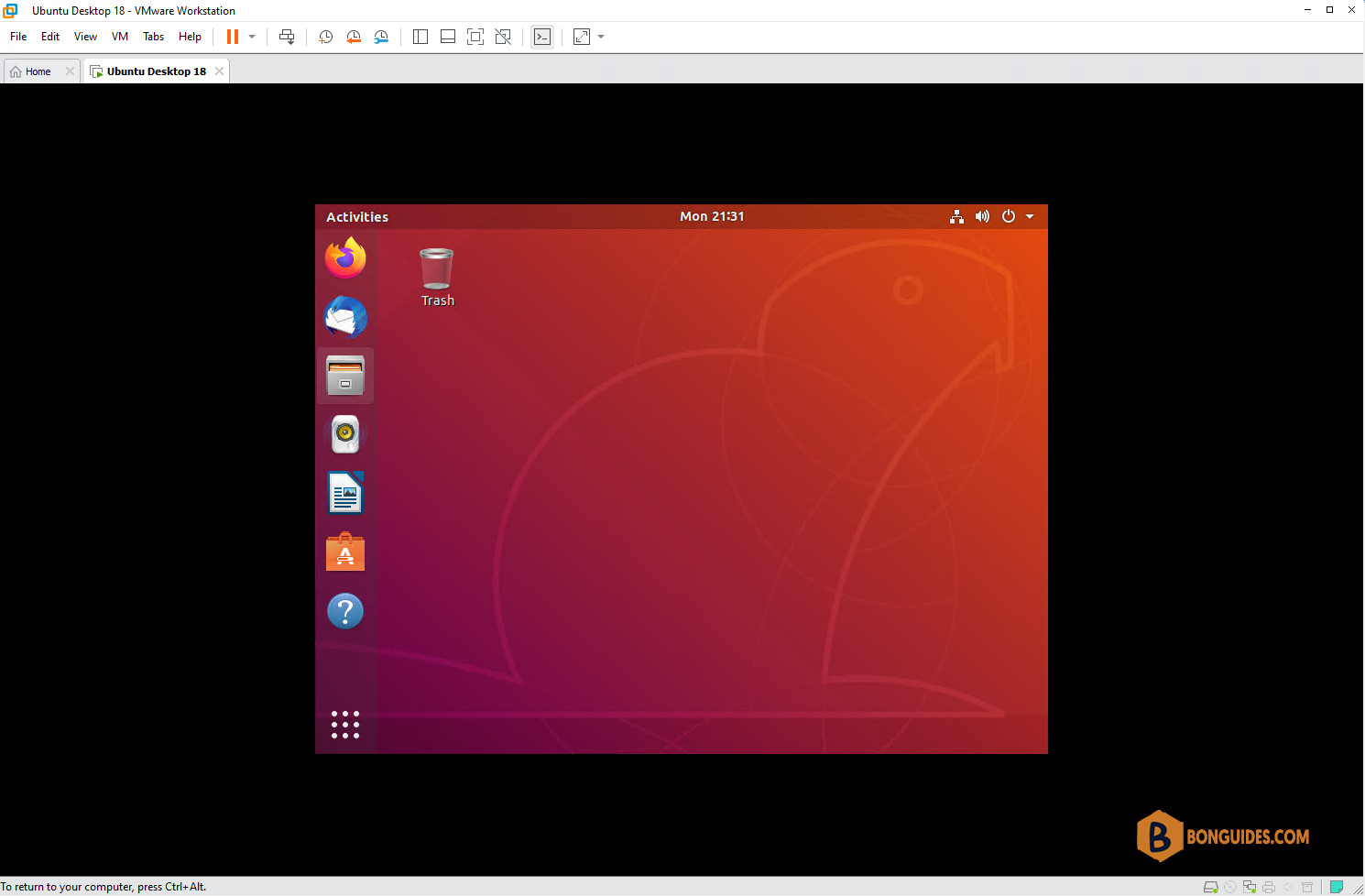Switch to Unity mode
Screen dimensions: 1365x896
503,37
